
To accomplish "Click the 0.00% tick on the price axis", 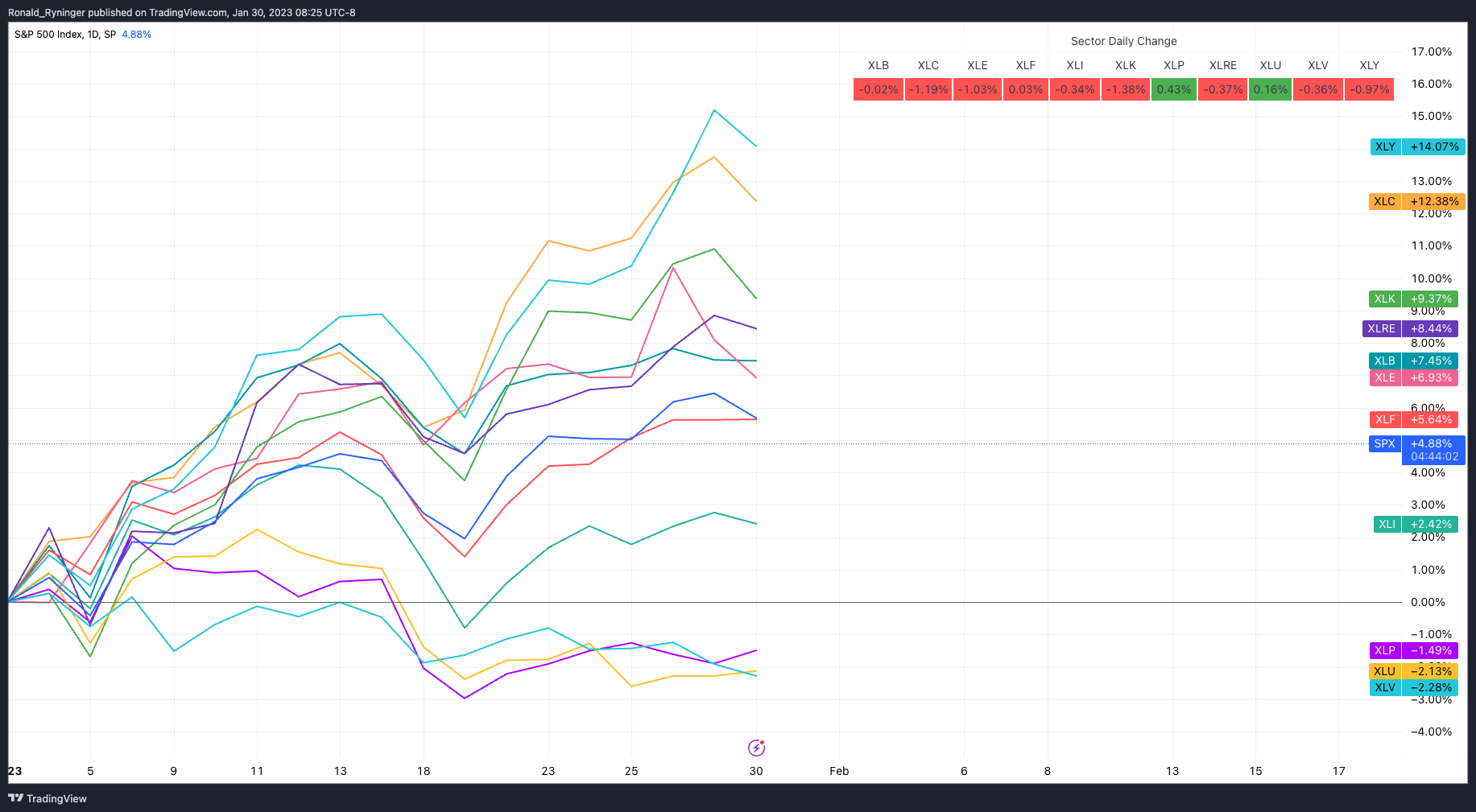I will click(x=1428, y=602).
